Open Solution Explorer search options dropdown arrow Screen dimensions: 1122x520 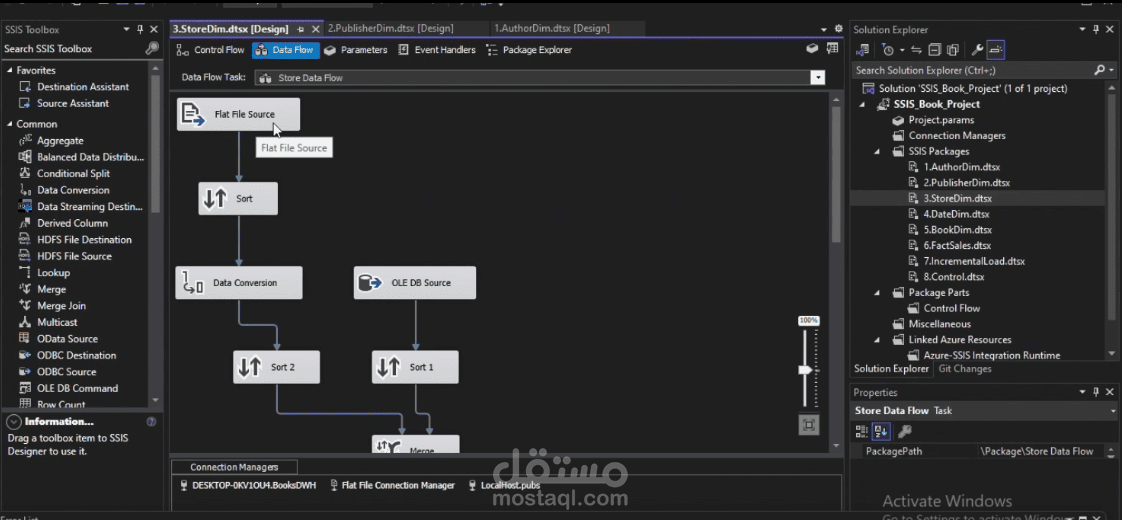1111,70
